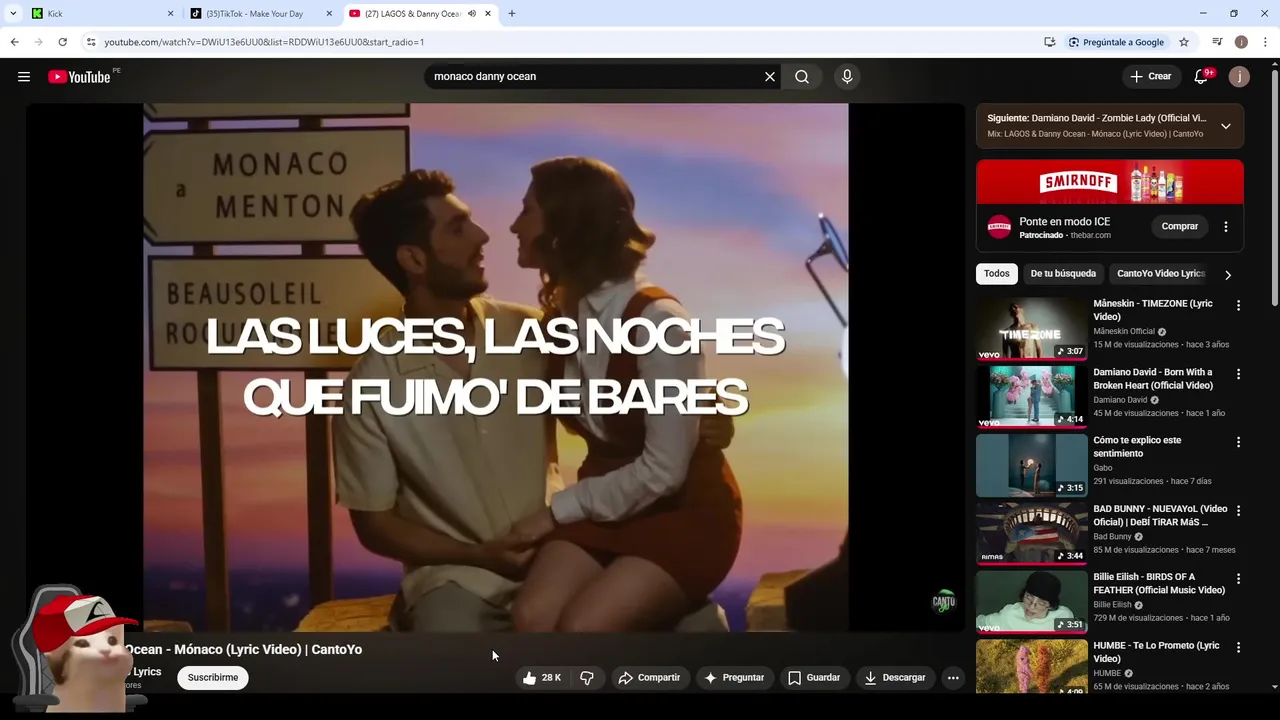Open the YouTube account avatar menu
This screenshot has width=1280, height=720.
(1239, 77)
